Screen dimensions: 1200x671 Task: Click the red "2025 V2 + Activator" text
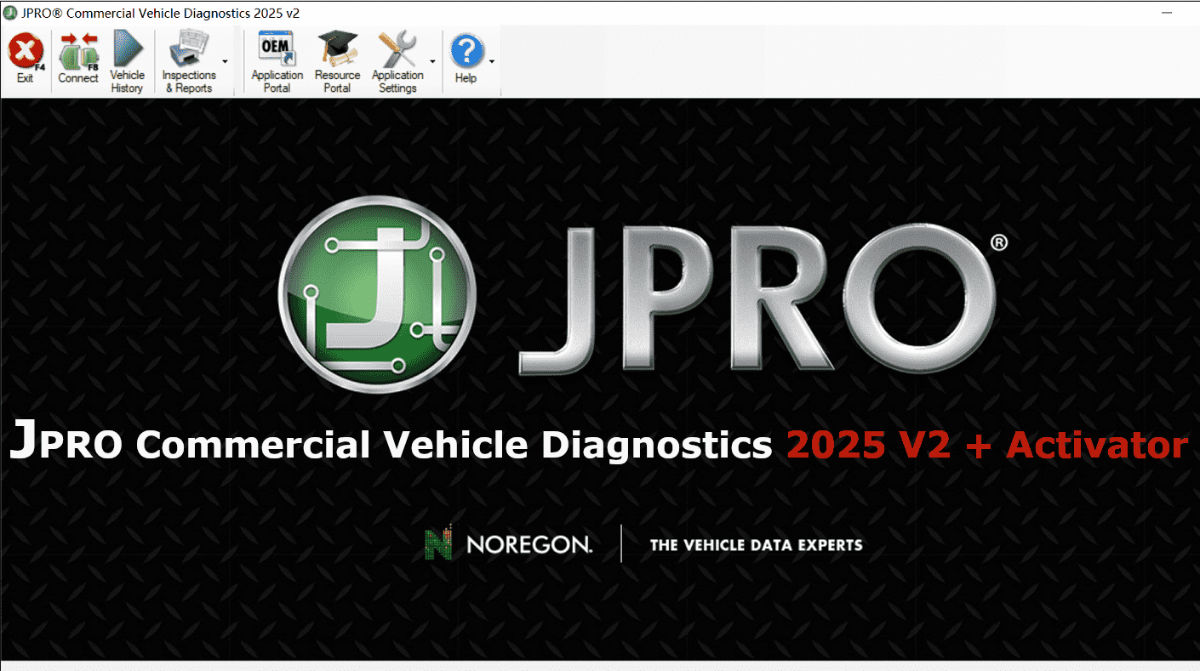pyautogui.click(x=987, y=444)
